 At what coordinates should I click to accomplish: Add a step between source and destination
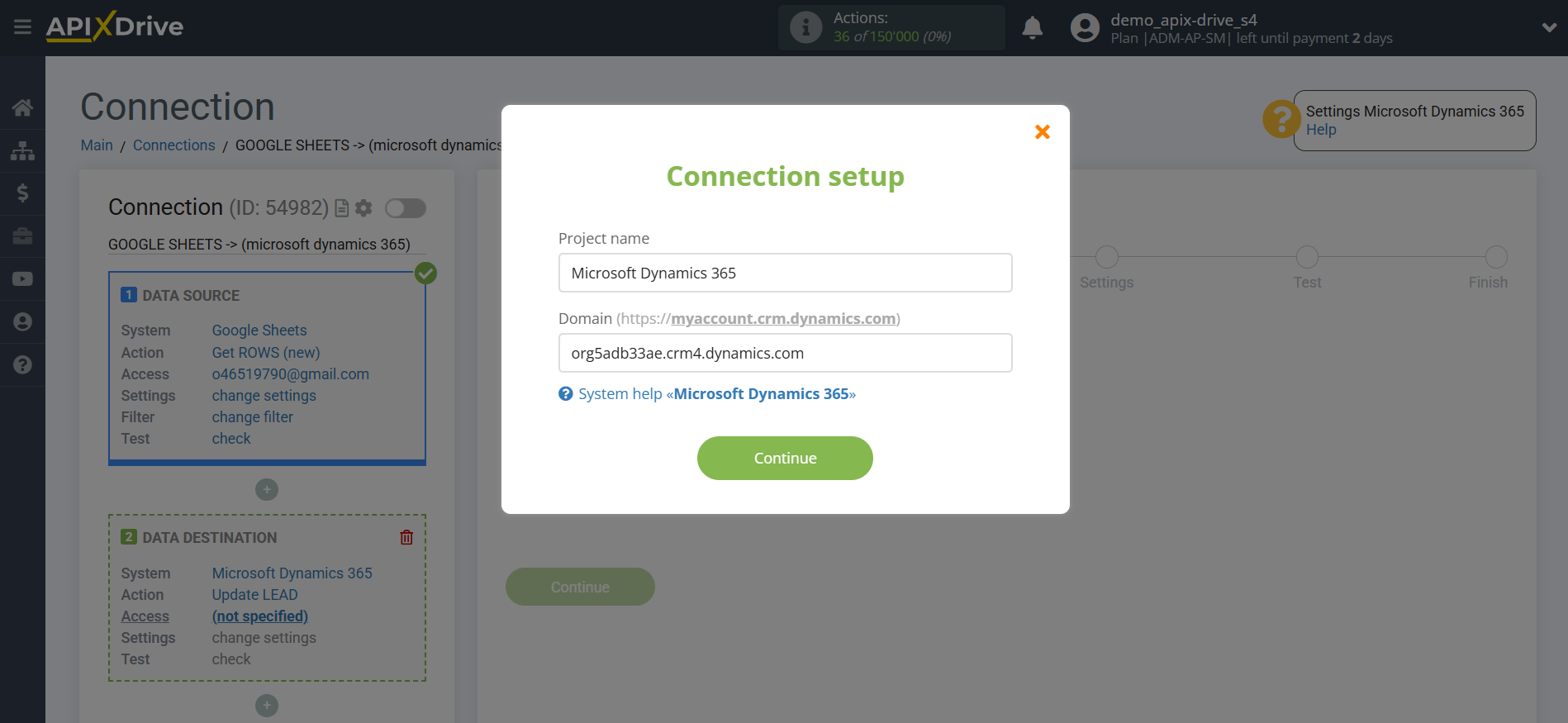click(x=267, y=490)
